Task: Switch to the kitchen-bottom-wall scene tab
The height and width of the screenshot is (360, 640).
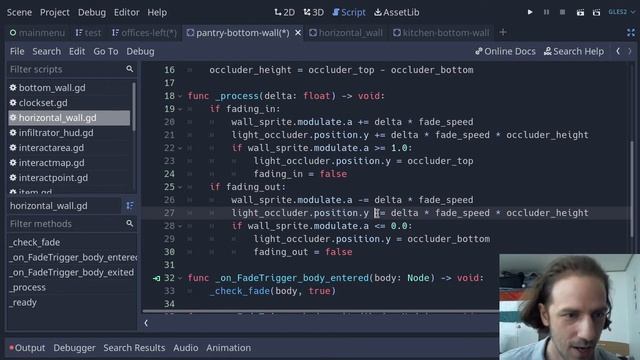Action: coord(441,33)
